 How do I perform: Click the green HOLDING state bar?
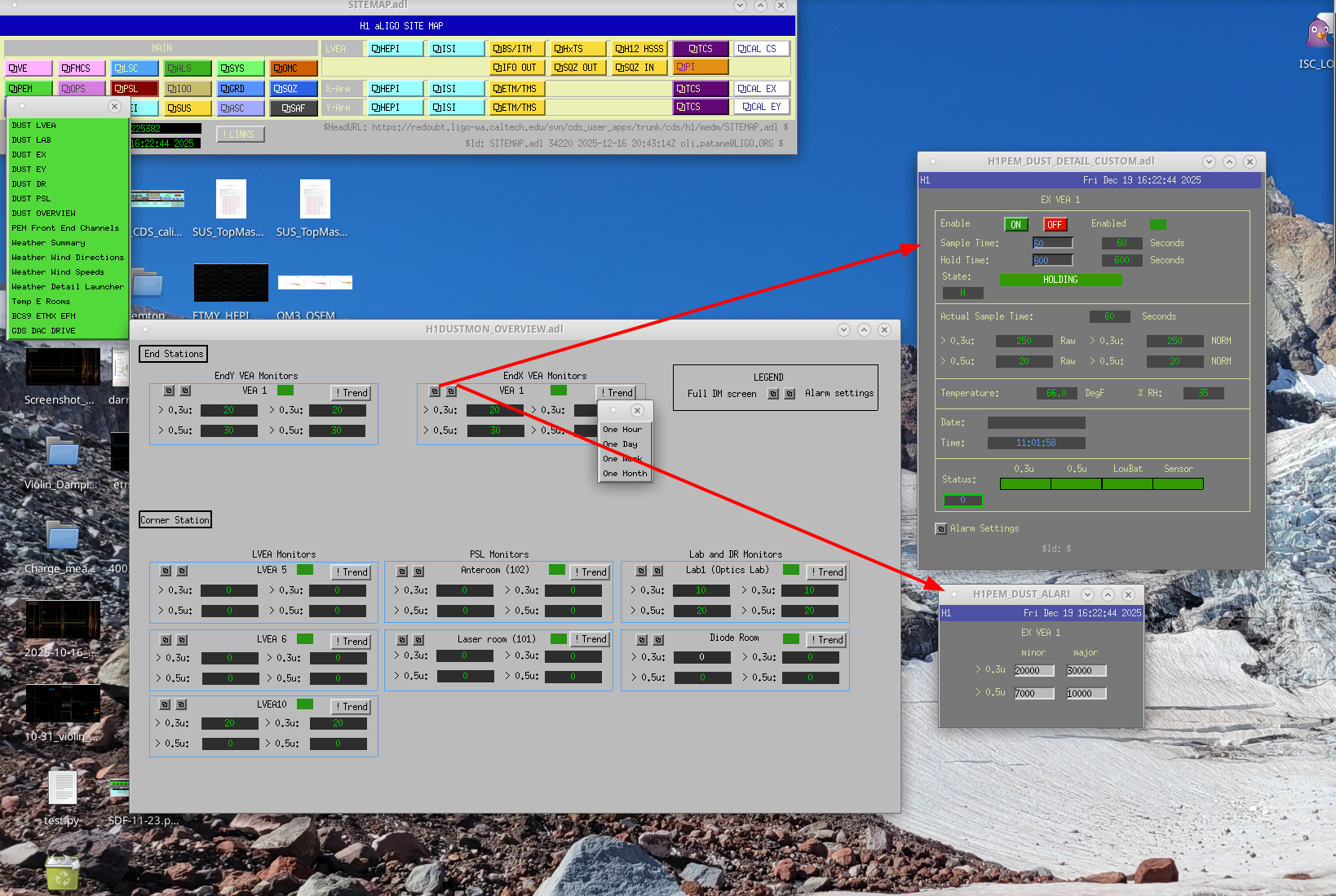[x=1060, y=280]
